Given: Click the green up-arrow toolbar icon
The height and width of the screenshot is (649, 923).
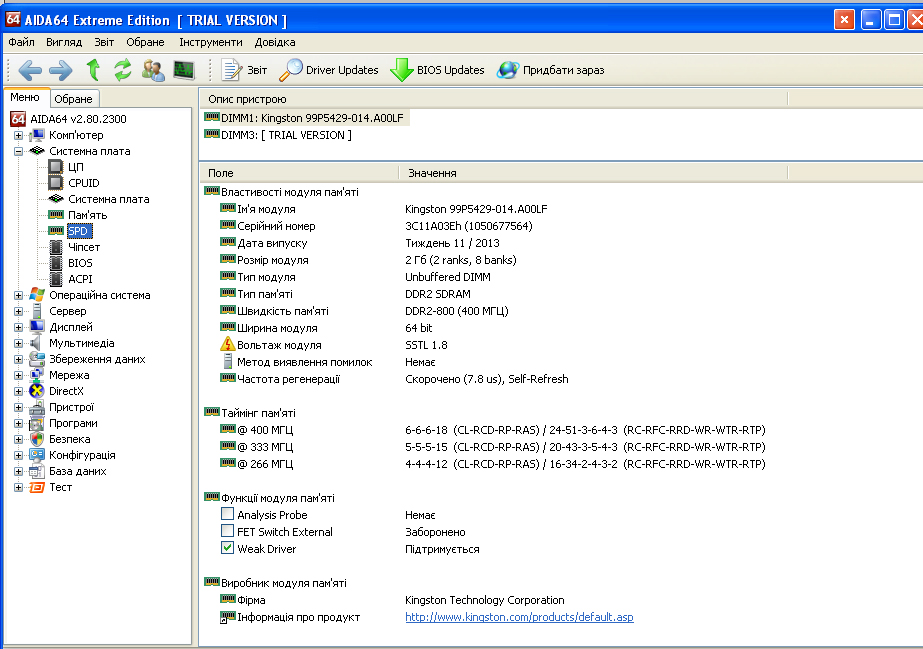Looking at the screenshot, I should click(x=93, y=70).
